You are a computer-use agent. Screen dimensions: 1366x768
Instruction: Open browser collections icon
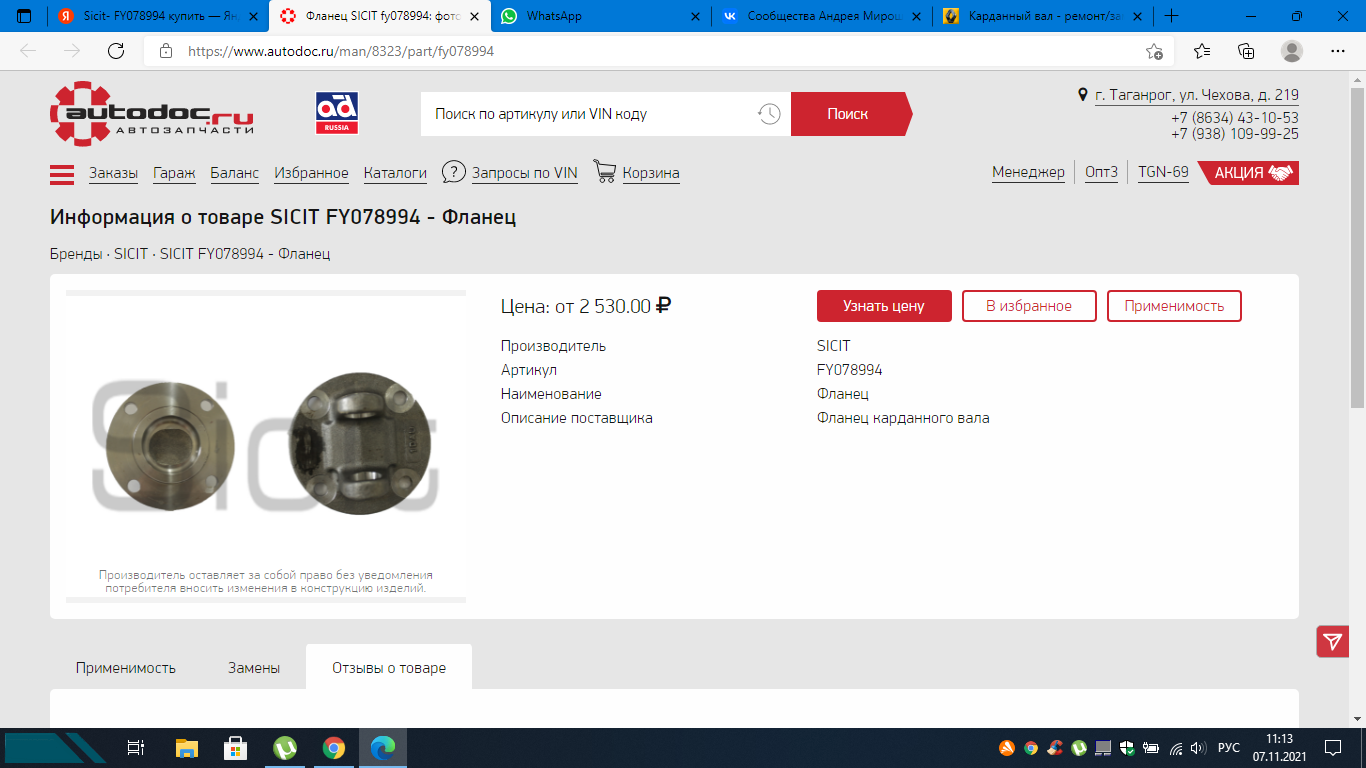click(1246, 51)
